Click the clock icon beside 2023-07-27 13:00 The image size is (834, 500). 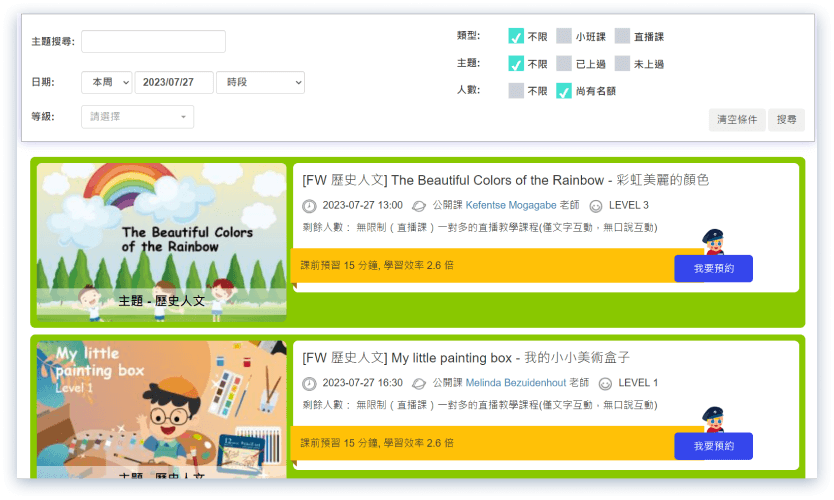click(x=309, y=206)
